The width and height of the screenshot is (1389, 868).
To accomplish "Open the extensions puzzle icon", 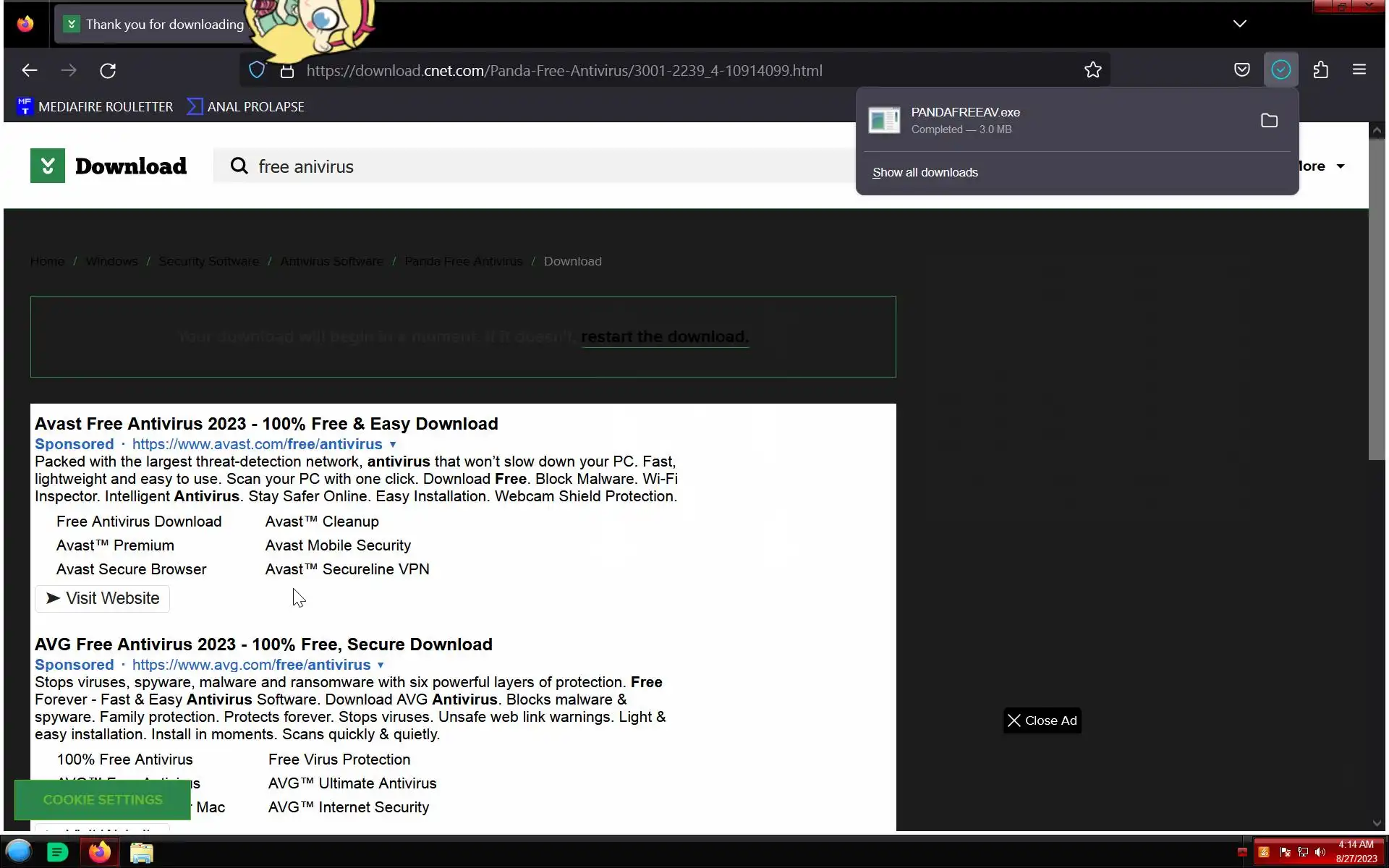I will pyautogui.click(x=1320, y=70).
